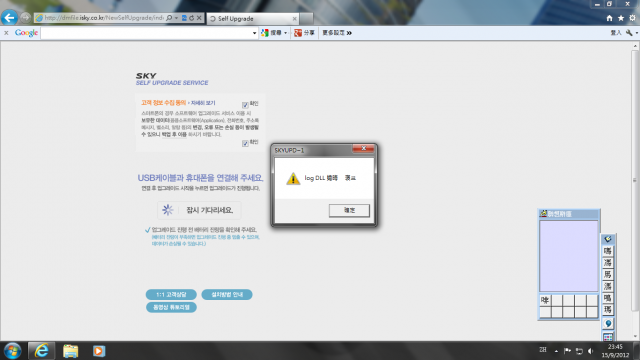Click the magnifier search icon in address bar

point(169,18)
